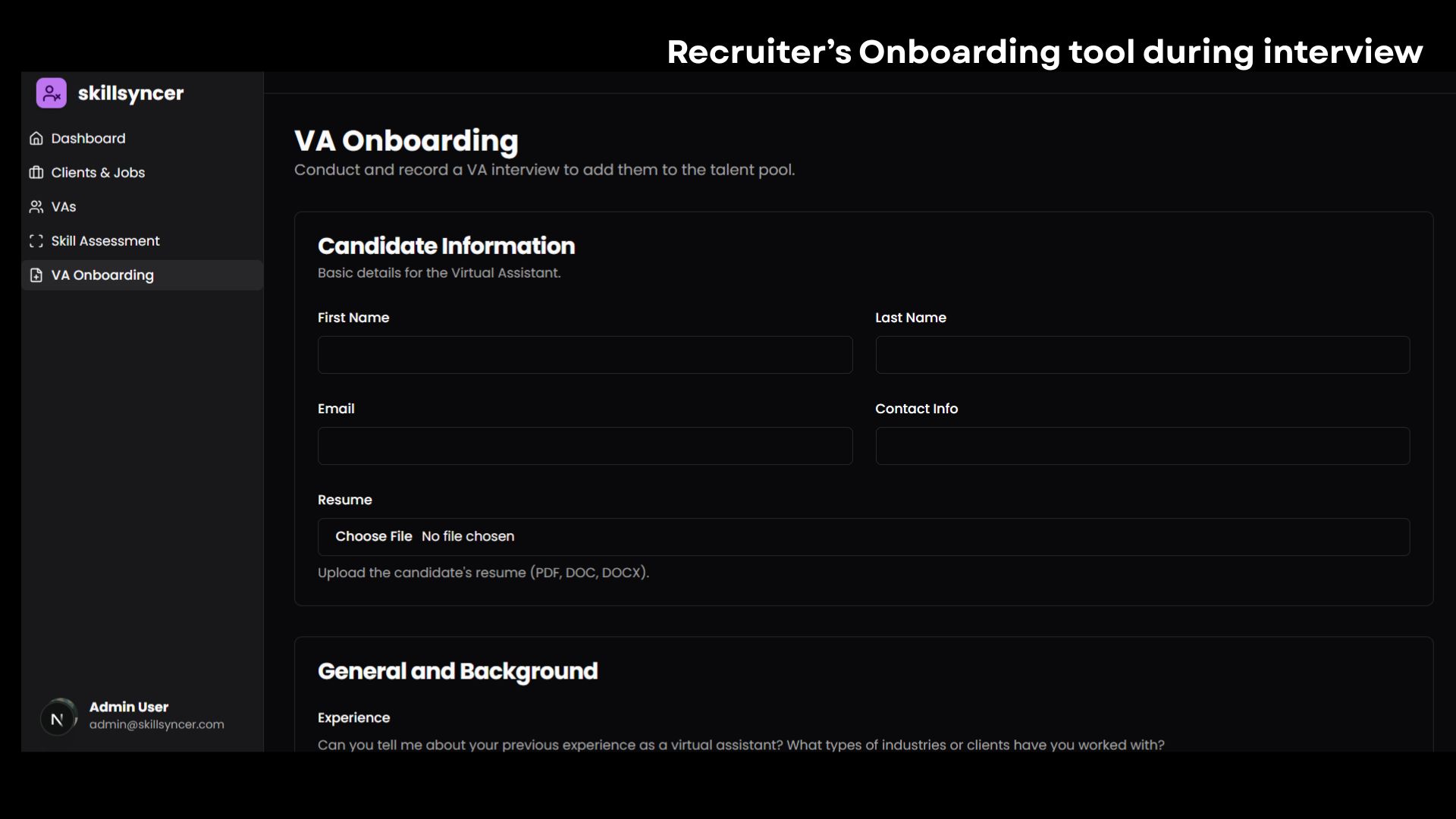Click the Dashboard home icon

[36, 139]
